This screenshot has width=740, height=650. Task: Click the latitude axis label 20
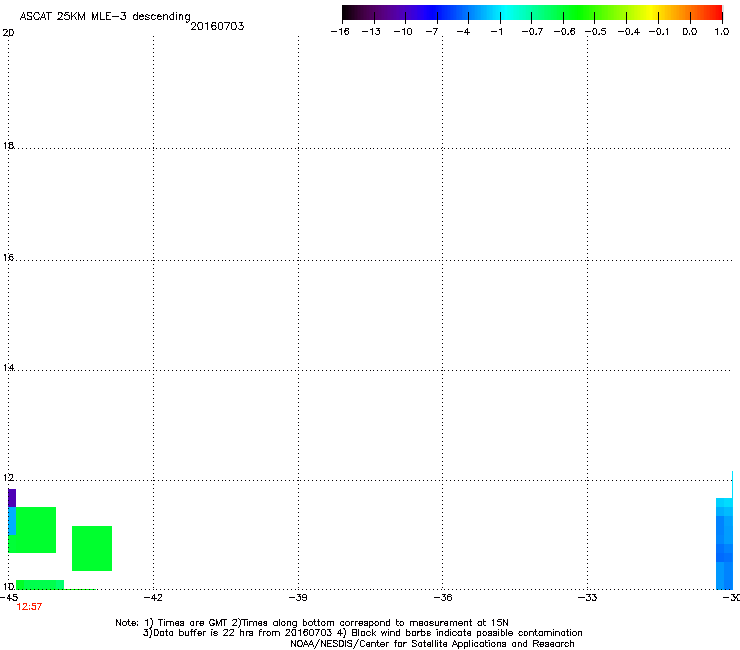coord(8,33)
